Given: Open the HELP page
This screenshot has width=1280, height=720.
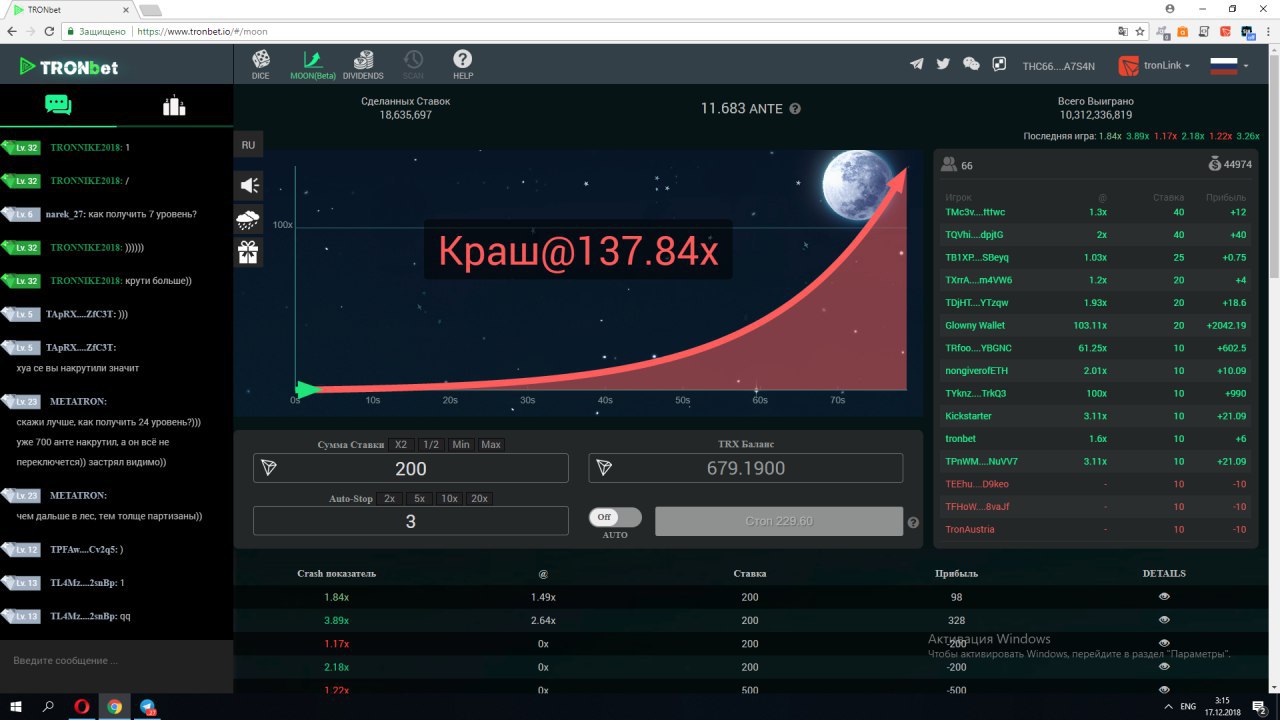Looking at the screenshot, I should tap(463, 65).
